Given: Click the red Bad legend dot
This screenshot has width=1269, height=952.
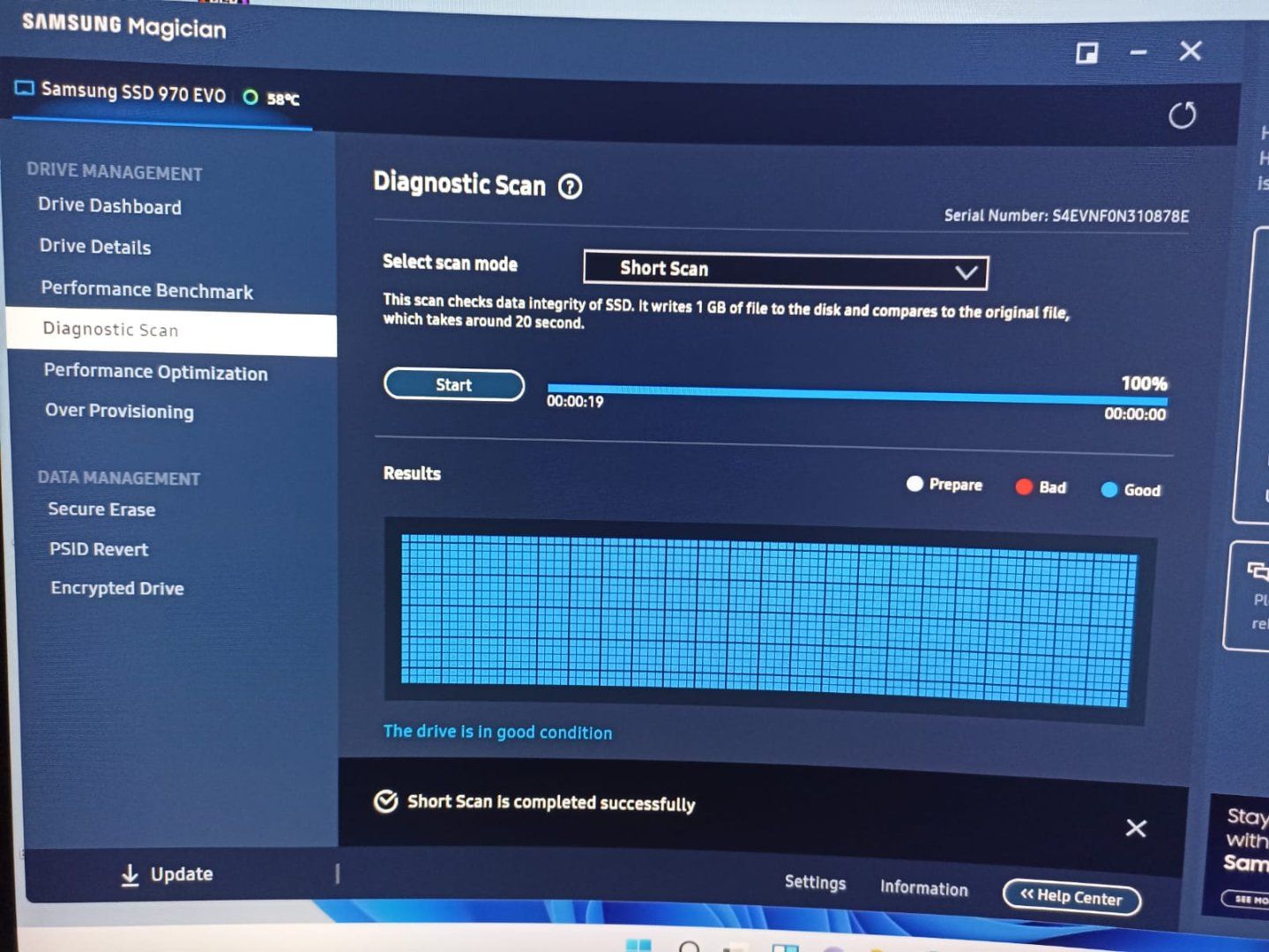Looking at the screenshot, I should 1023,487.
